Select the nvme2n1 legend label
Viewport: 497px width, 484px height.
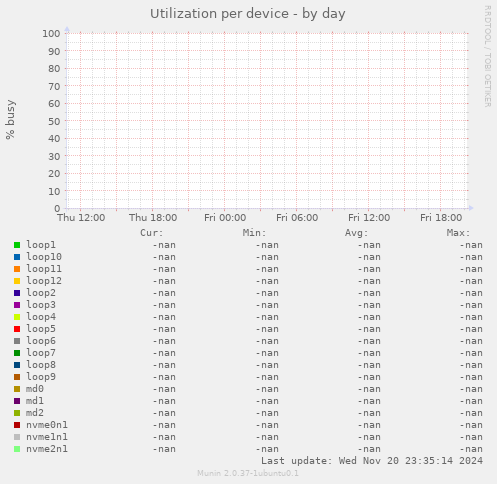point(47,449)
